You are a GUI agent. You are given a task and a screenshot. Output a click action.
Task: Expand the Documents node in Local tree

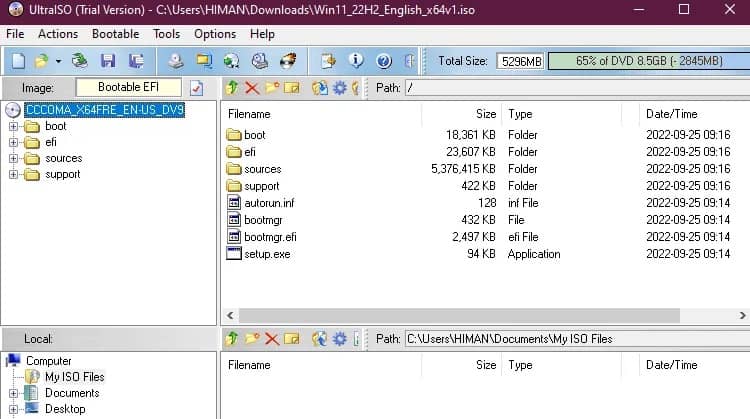(x=13, y=393)
